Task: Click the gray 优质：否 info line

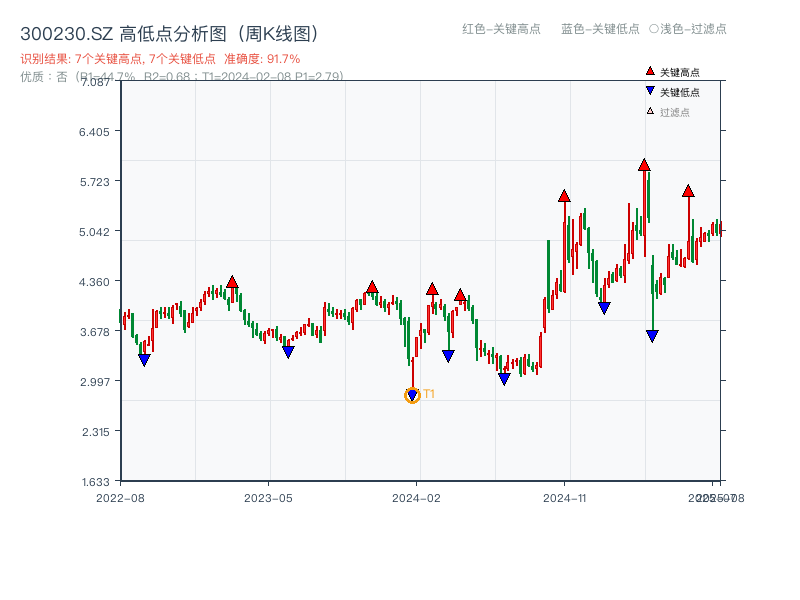Action: 182,77
